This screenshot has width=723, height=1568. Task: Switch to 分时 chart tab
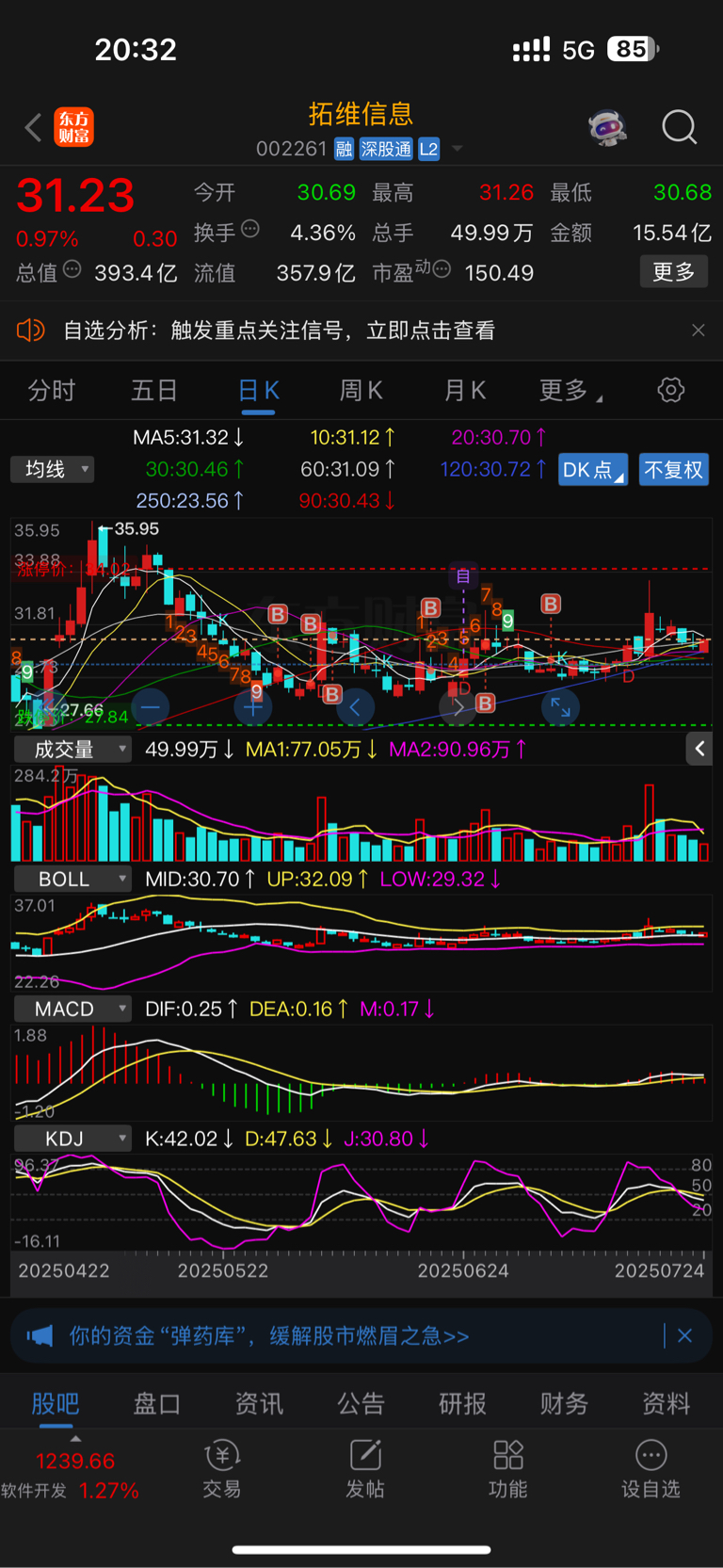click(52, 391)
